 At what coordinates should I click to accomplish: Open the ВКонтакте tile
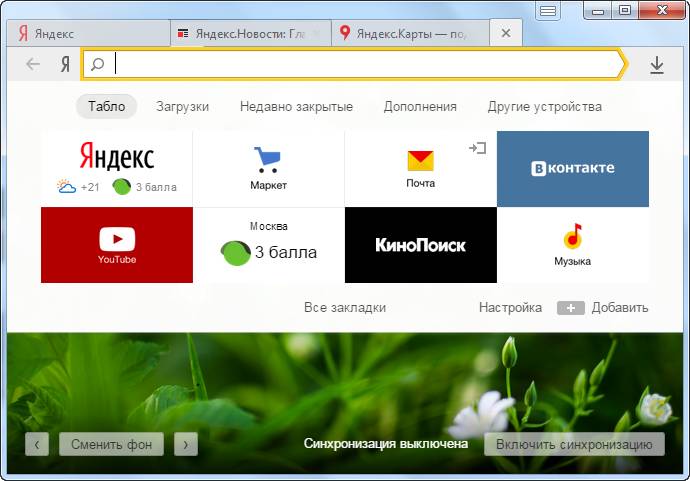572,168
